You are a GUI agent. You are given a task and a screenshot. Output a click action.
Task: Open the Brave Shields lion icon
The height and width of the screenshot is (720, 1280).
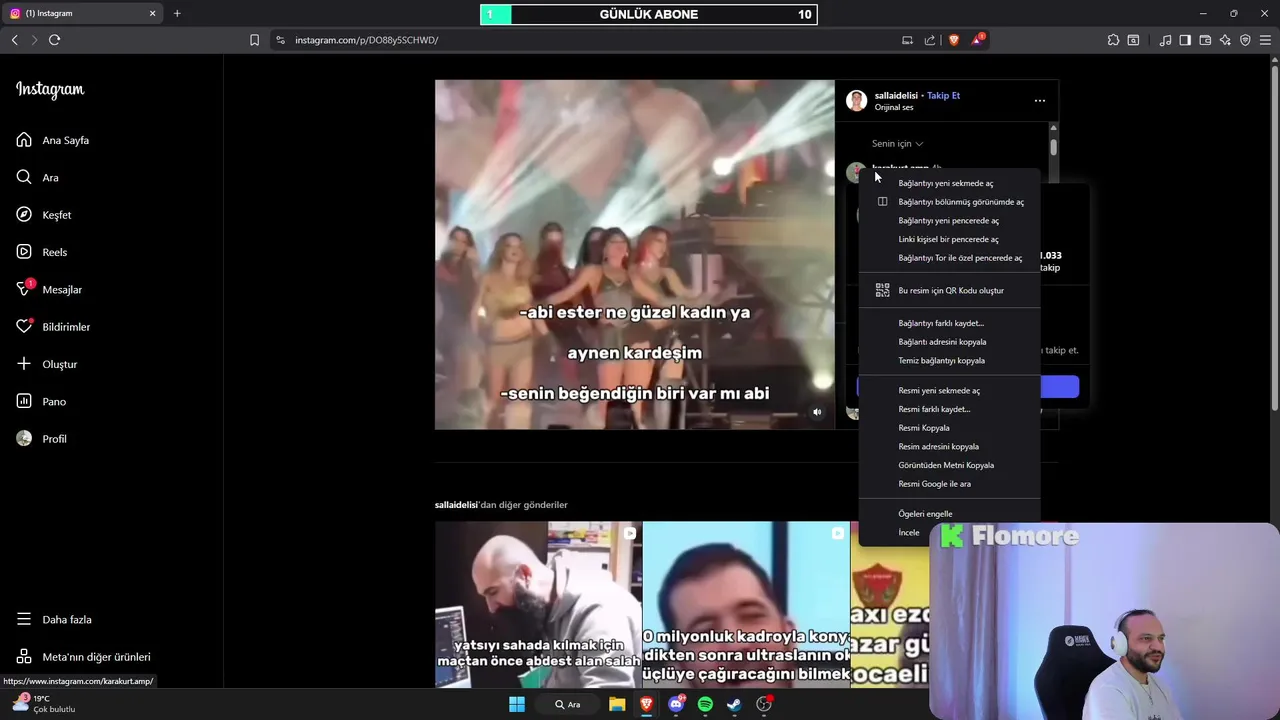954,40
